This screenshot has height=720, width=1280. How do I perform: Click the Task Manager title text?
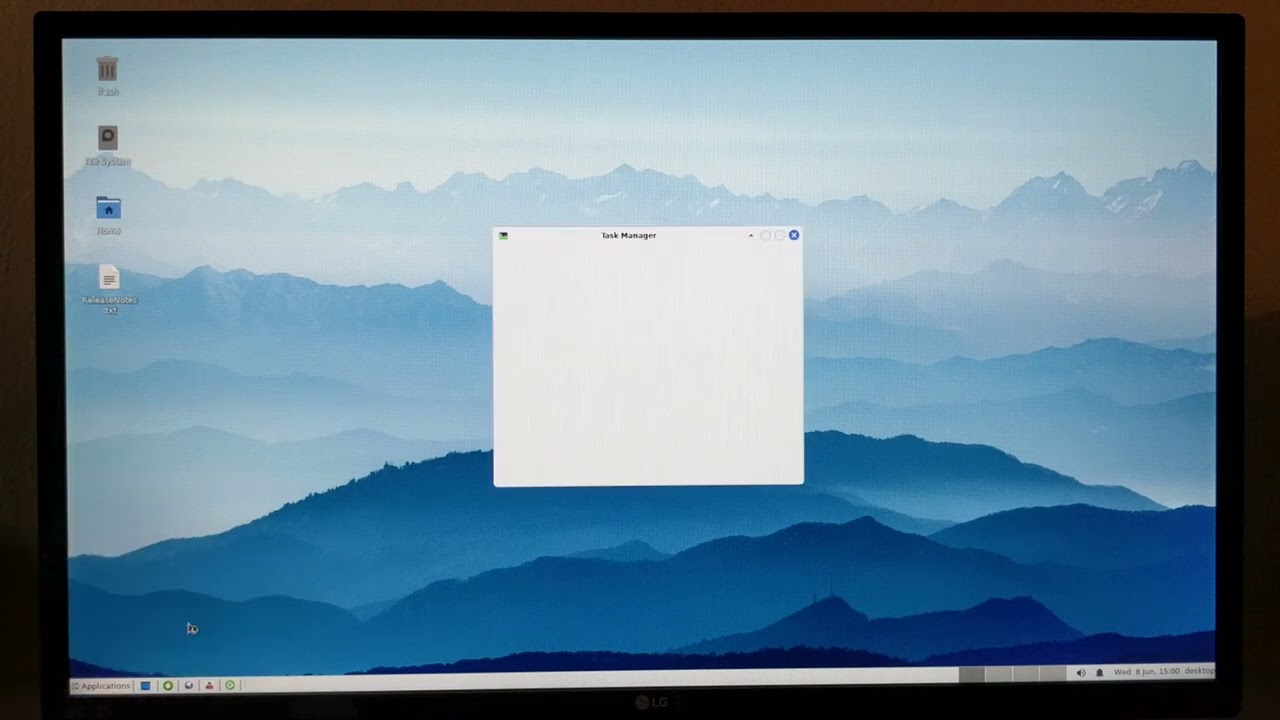pos(629,235)
